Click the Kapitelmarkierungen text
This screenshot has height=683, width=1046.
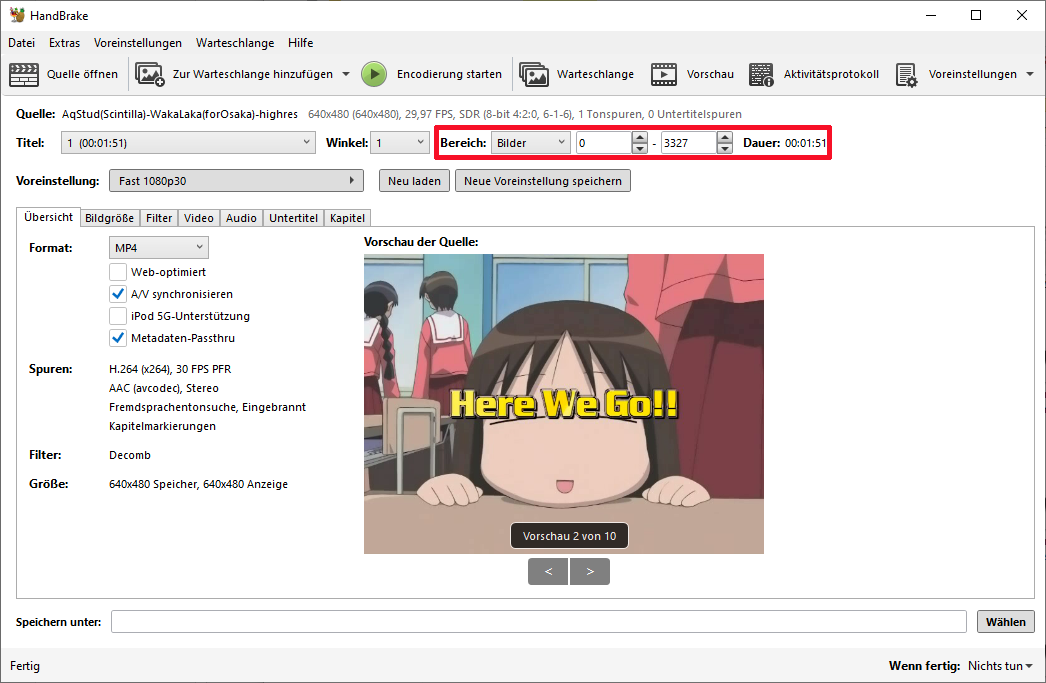pos(163,426)
